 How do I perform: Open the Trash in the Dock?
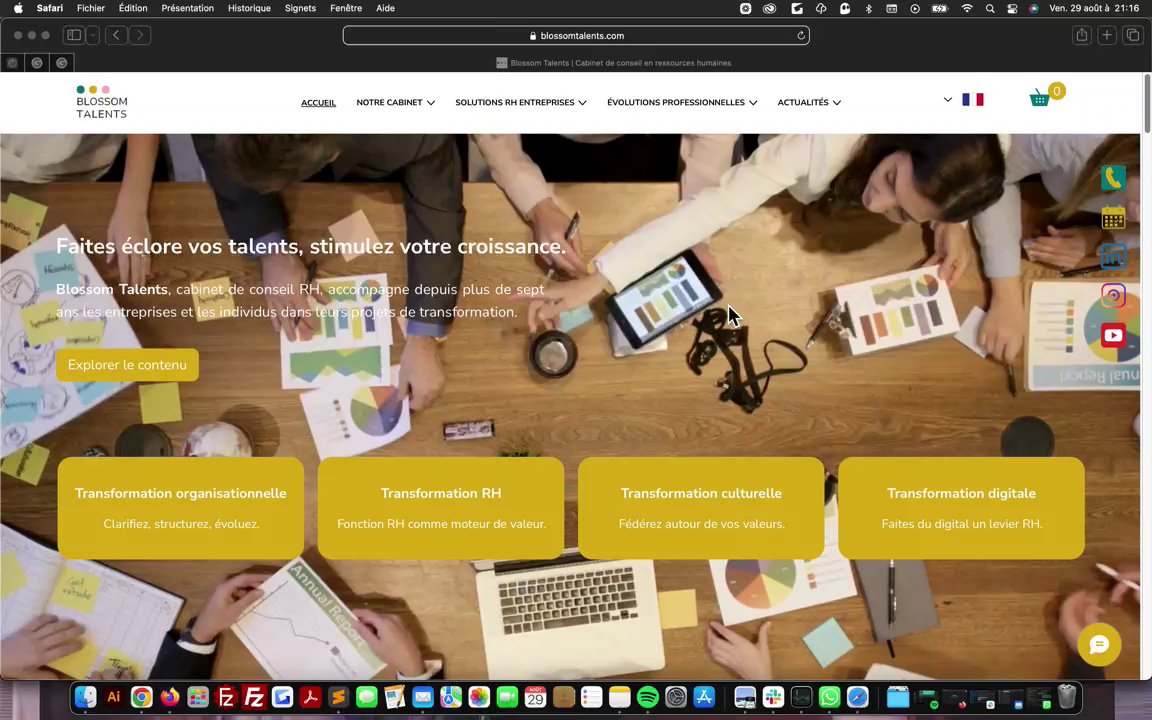[x=1067, y=696]
